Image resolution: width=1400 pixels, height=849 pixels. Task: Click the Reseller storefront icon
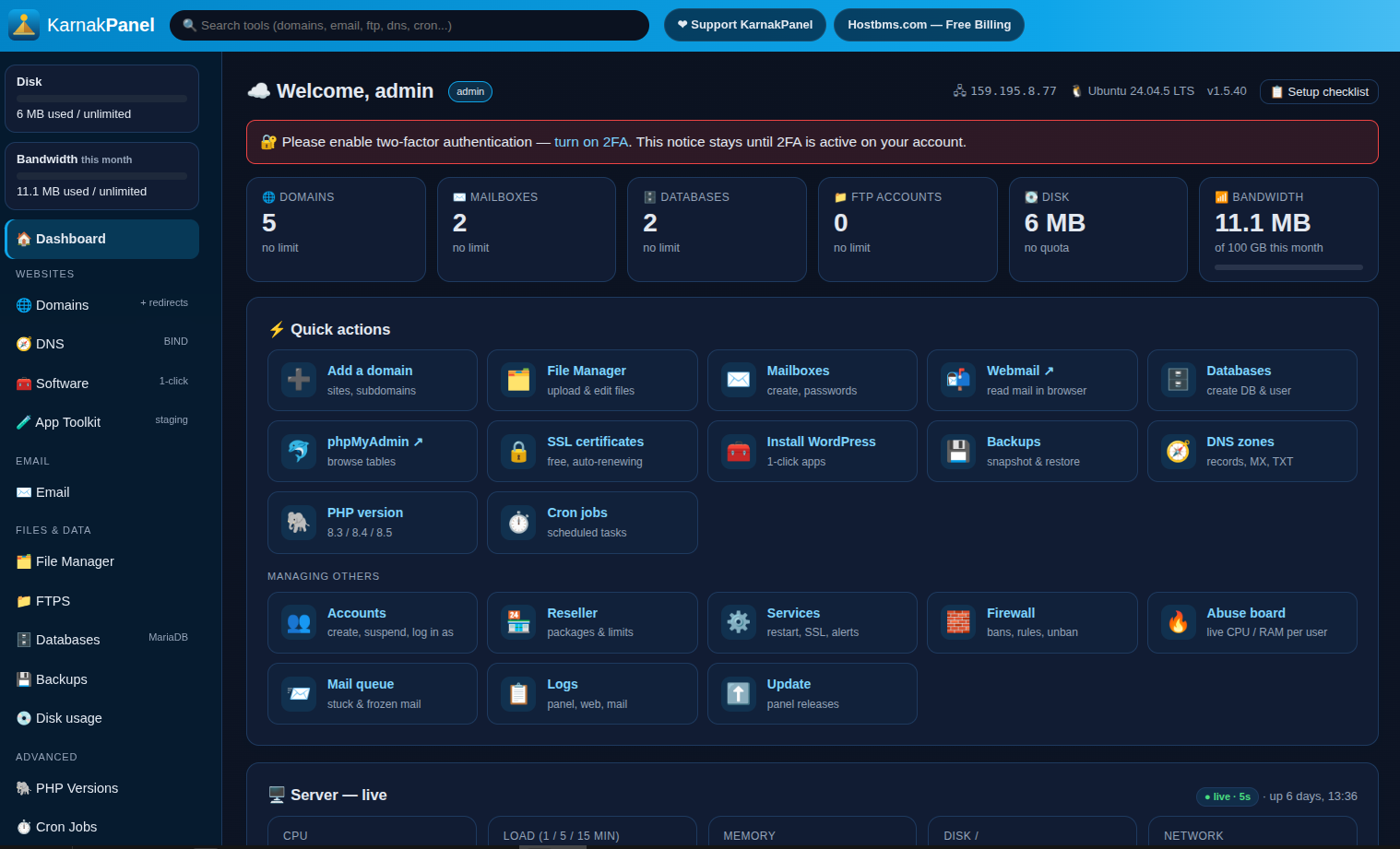pos(518,622)
